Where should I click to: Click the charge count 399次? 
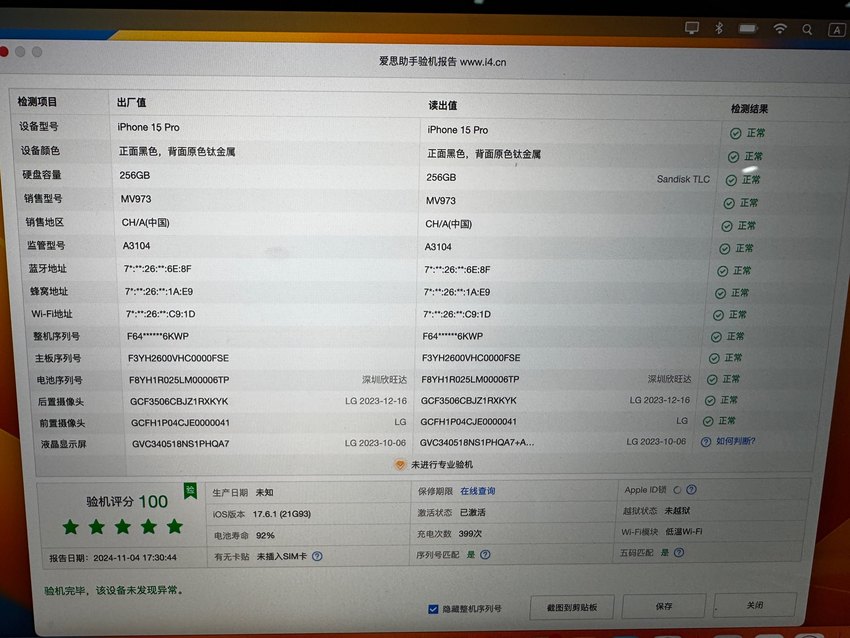[470, 533]
